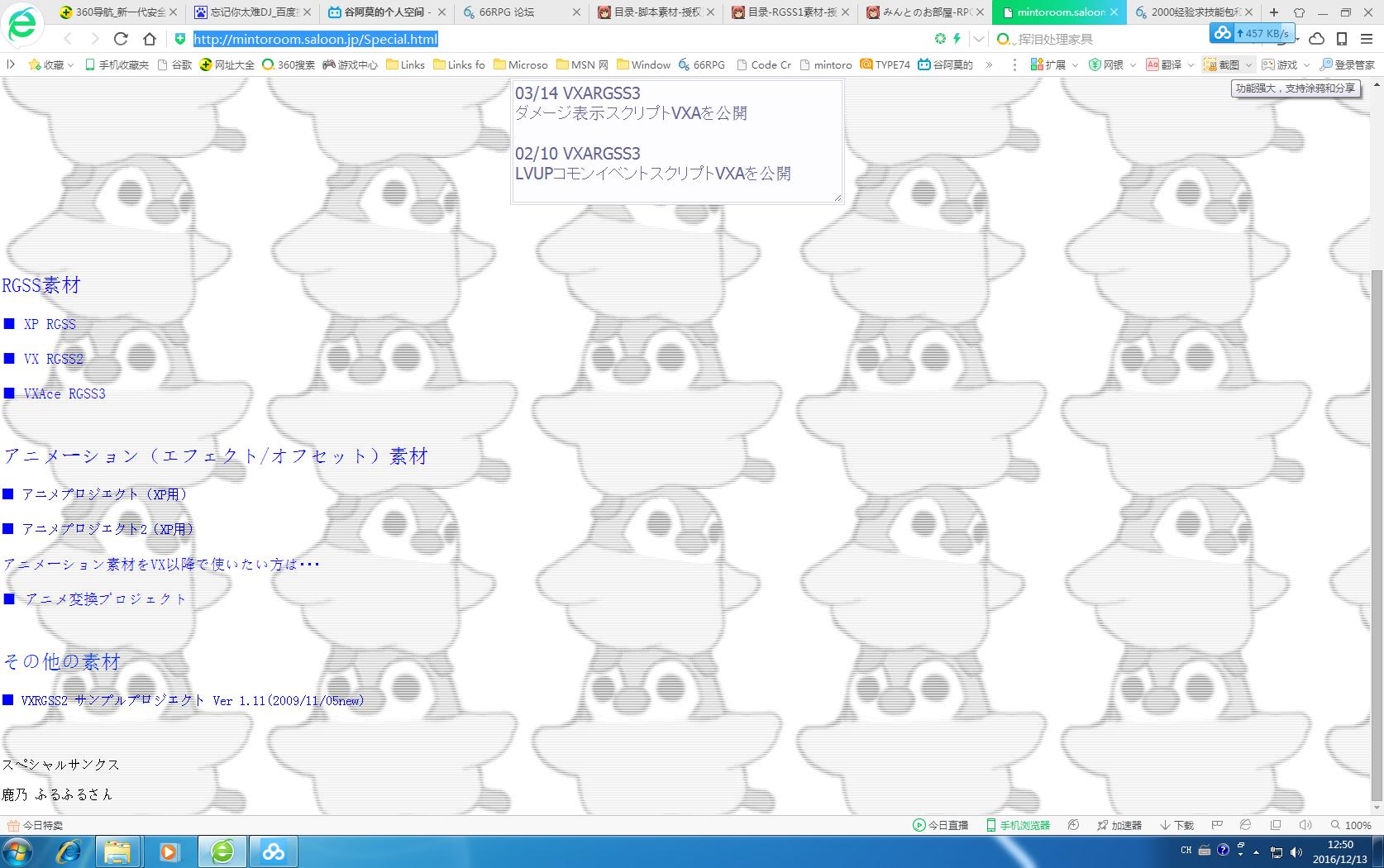The height and width of the screenshot is (868, 1384).
Task: Open the 登录管家 login manager
Action: pos(1347,64)
